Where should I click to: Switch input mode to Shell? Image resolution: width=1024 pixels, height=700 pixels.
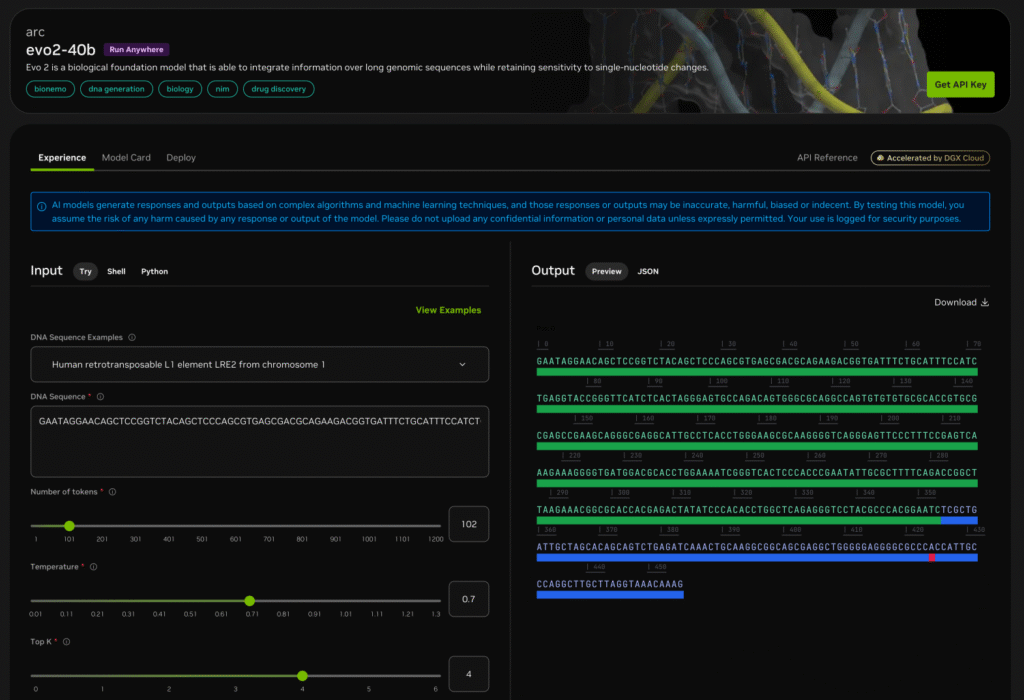pos(116,271)
